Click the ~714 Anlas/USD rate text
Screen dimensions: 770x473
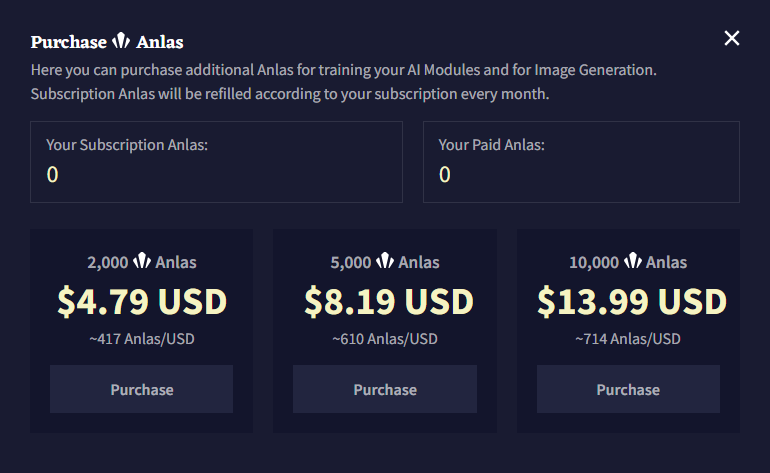tap(628, 339)
